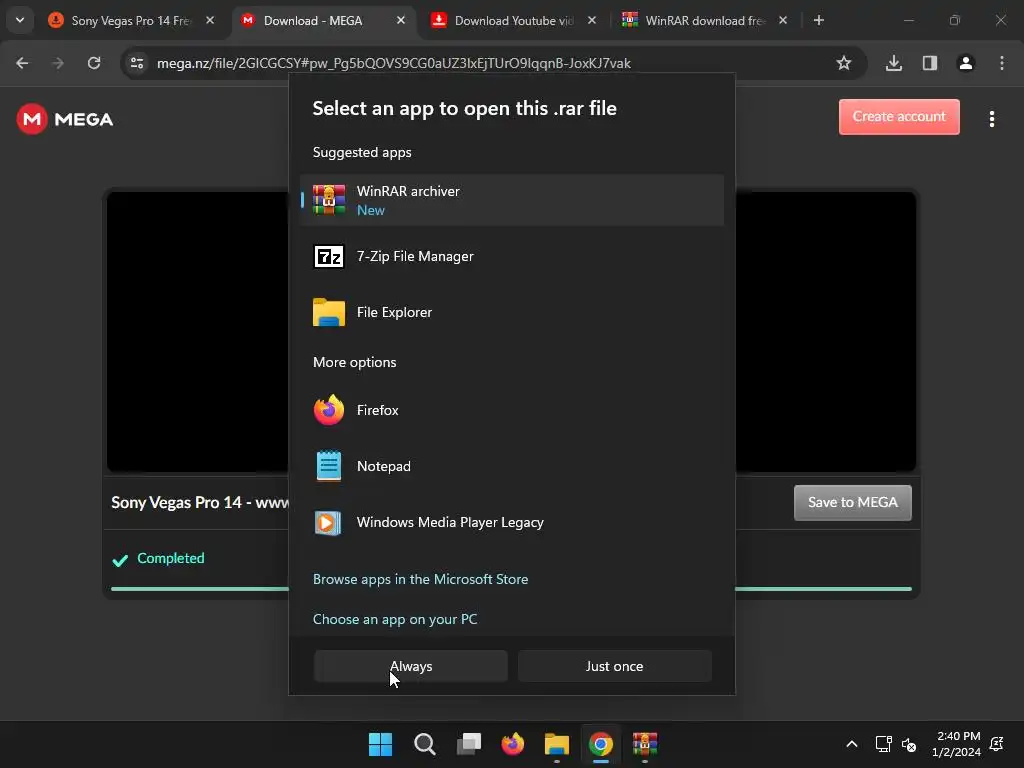Select WinRAR archiver from suggested apps

point(511,200)
